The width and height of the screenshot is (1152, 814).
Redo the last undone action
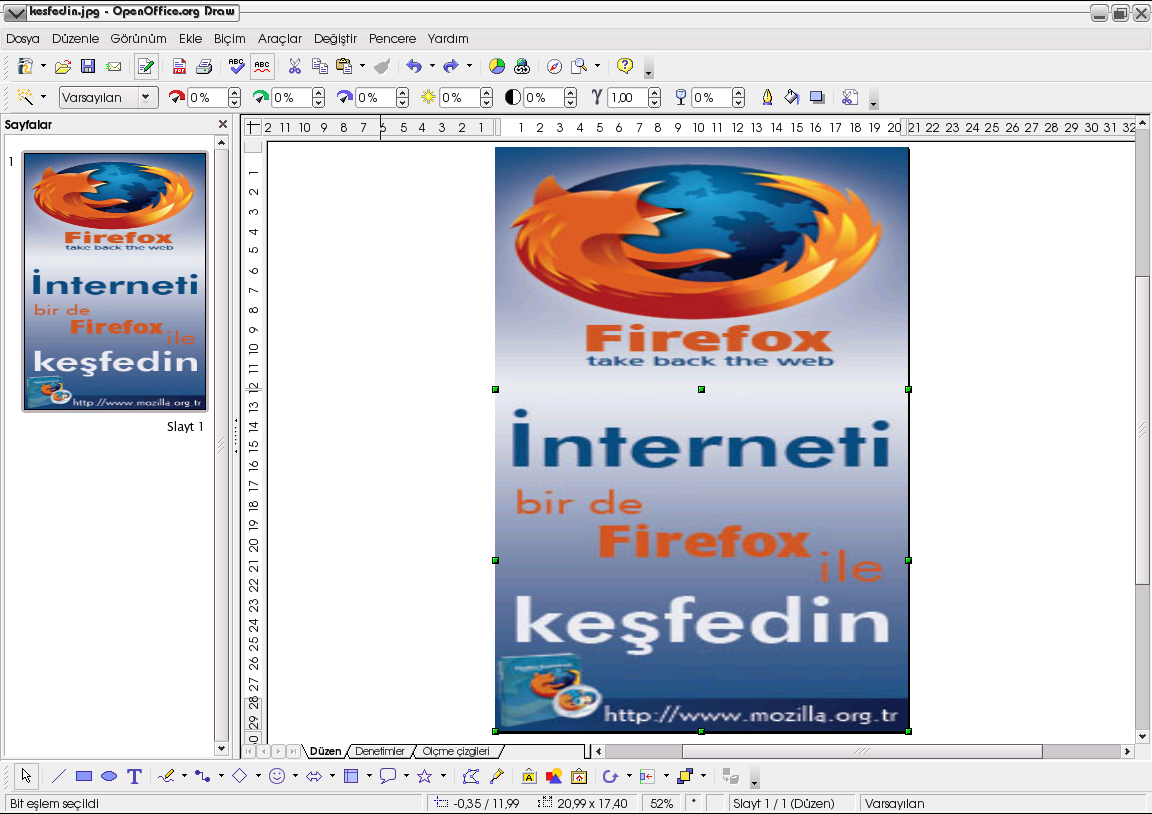point(451,67)
